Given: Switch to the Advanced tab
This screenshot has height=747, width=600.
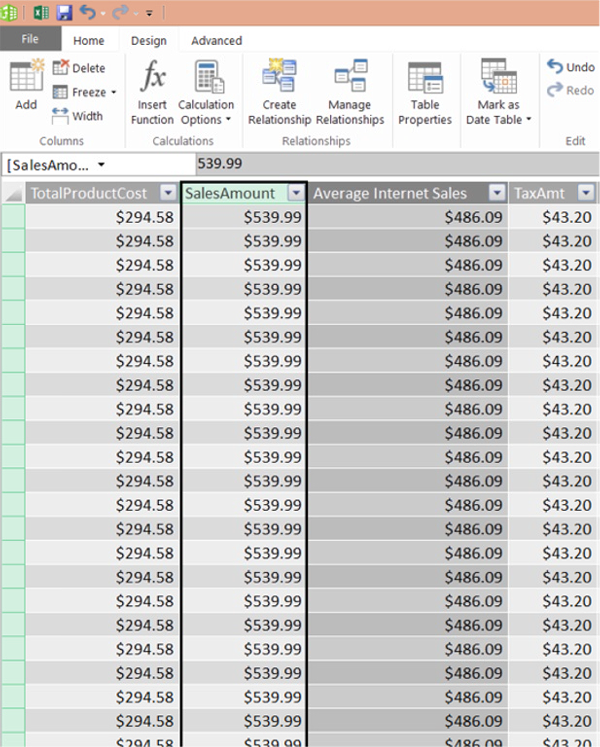Looking at the screenshot, I should coord(217,40).
